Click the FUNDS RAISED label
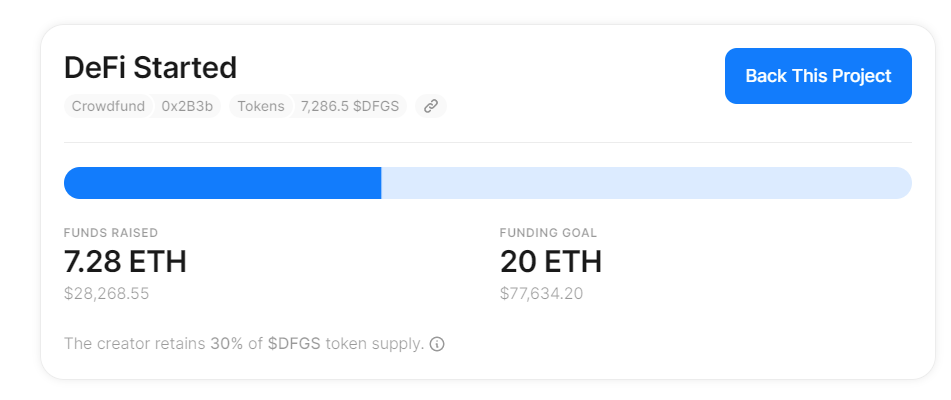Viewport: 951px width, 400px height. [x=111, y=233]
